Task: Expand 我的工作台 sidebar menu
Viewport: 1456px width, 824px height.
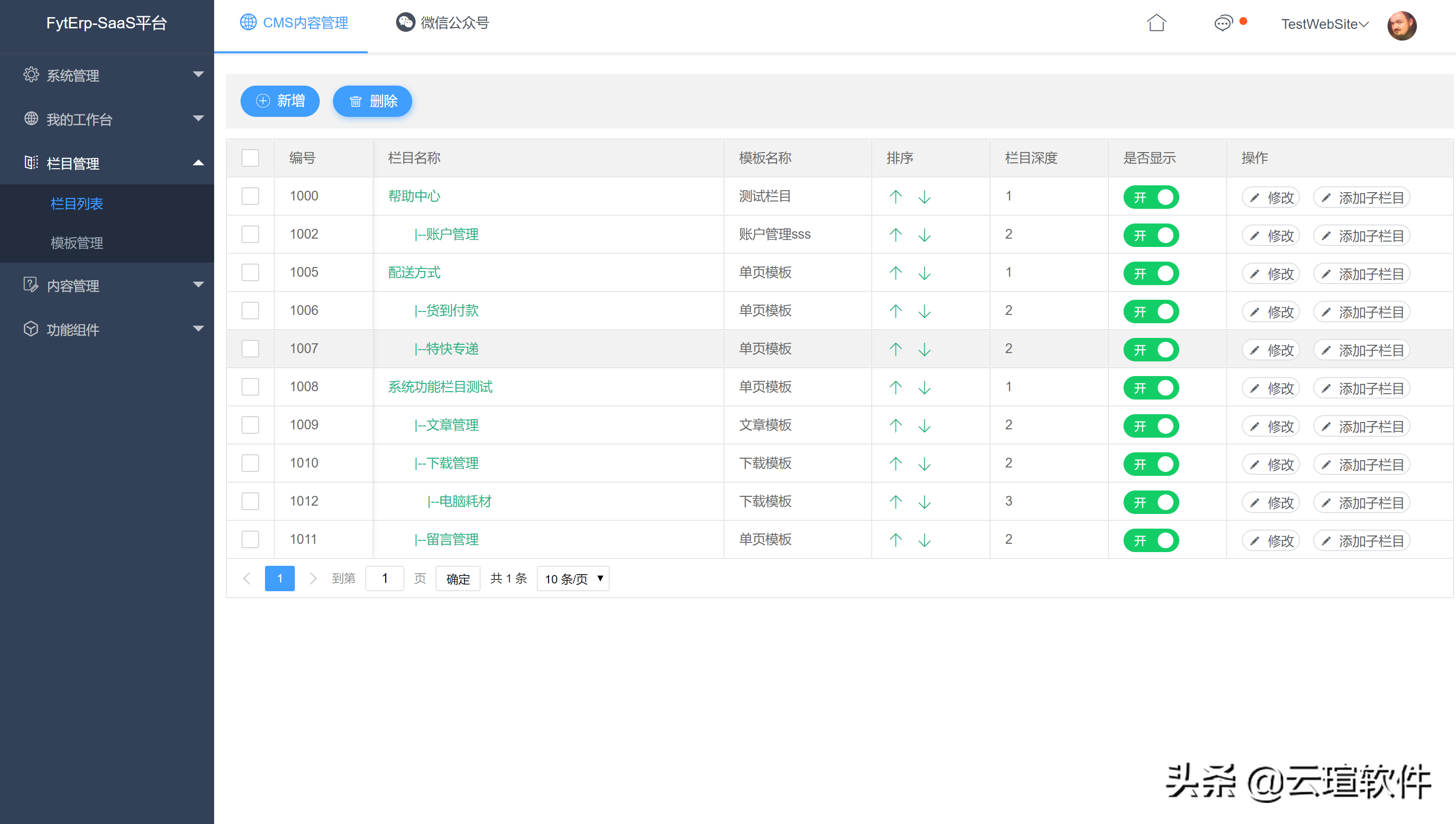Action: point(107,119)
